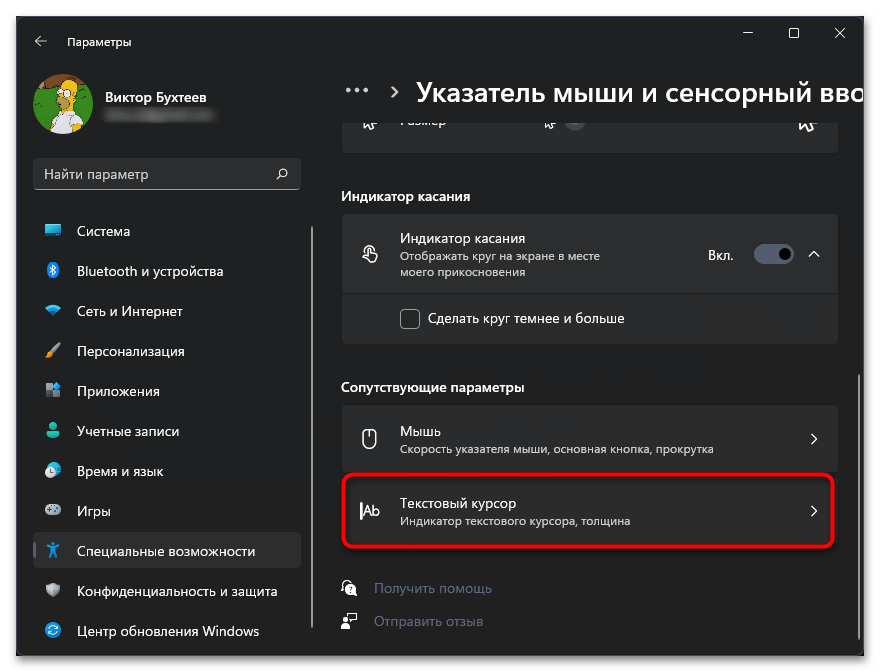Click the Центр обновления Windows icon

(54, 631)
